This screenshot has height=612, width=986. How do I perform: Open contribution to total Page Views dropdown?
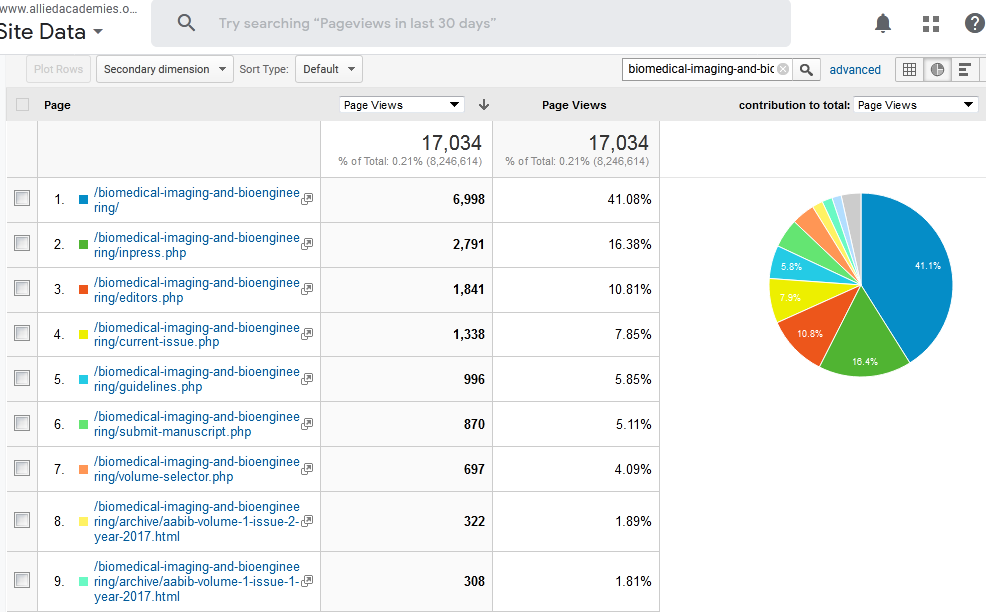coord(915,105)
